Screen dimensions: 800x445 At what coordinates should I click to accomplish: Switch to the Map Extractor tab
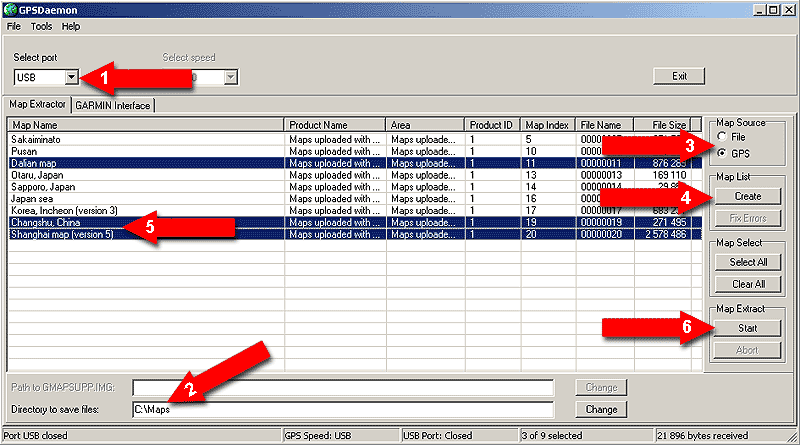[37, 104]
